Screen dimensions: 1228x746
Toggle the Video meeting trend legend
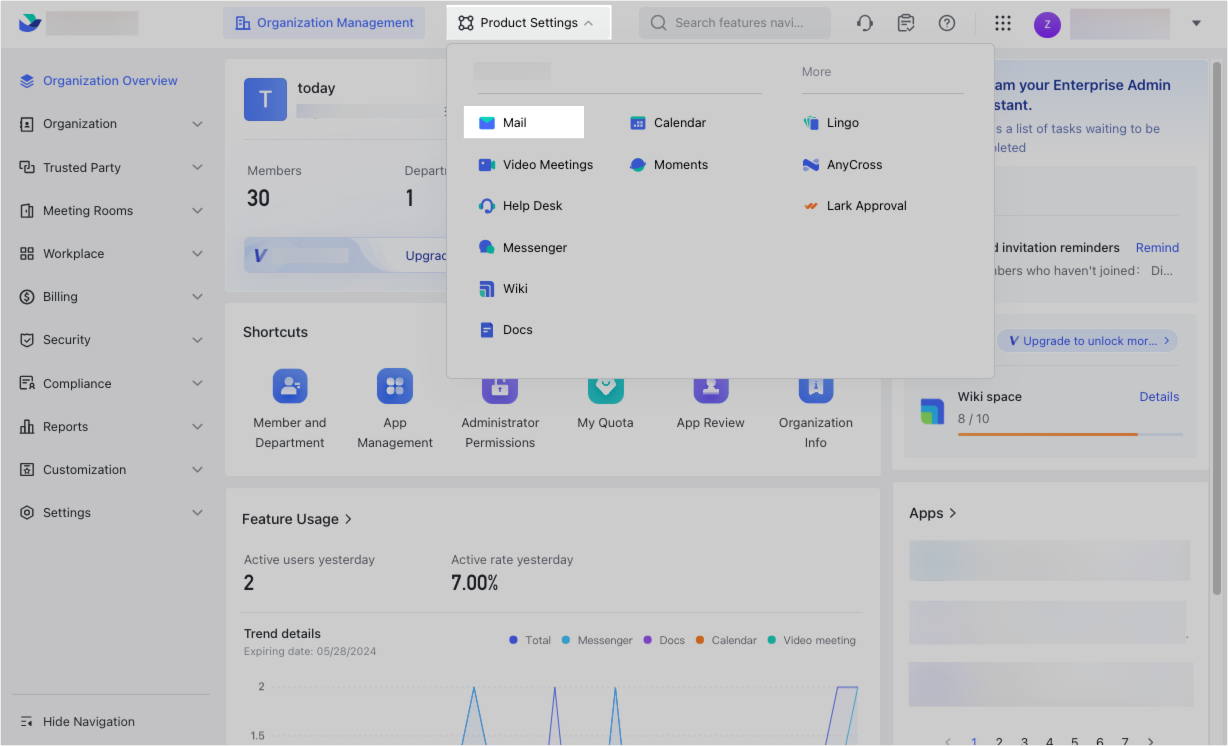click(x=811, y=640)
